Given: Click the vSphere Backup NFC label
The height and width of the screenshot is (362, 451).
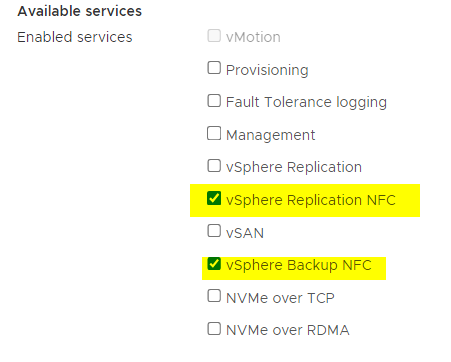Looking at the screenshot, I should click(x=299, y=265).
